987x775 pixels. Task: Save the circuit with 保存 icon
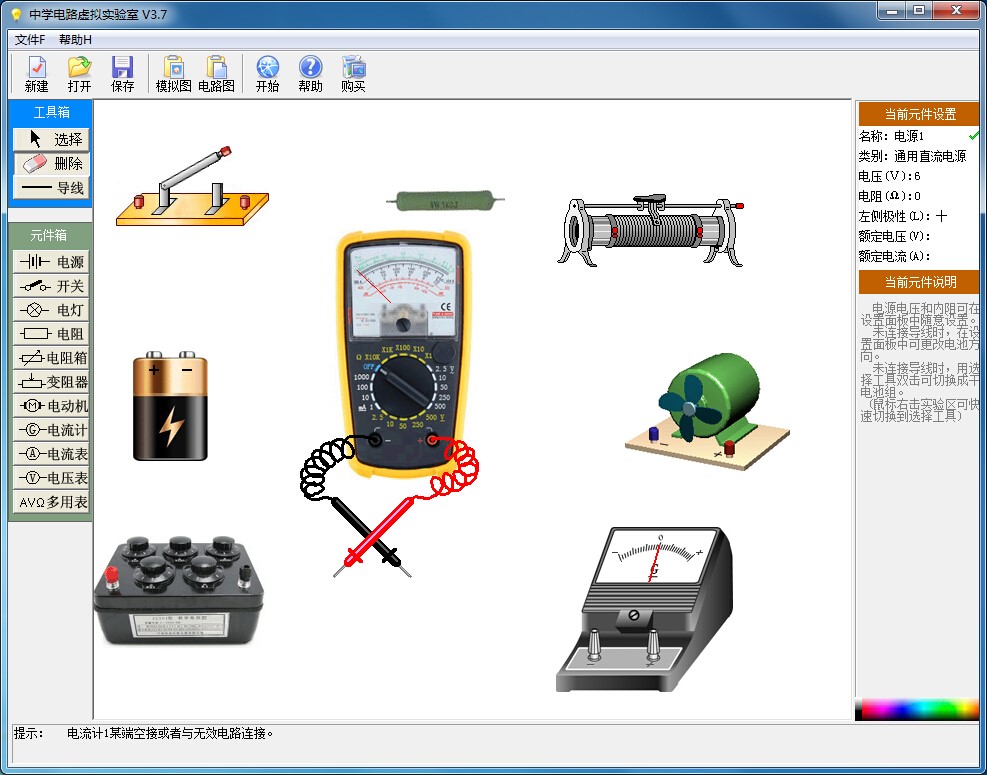click(122, 74)
